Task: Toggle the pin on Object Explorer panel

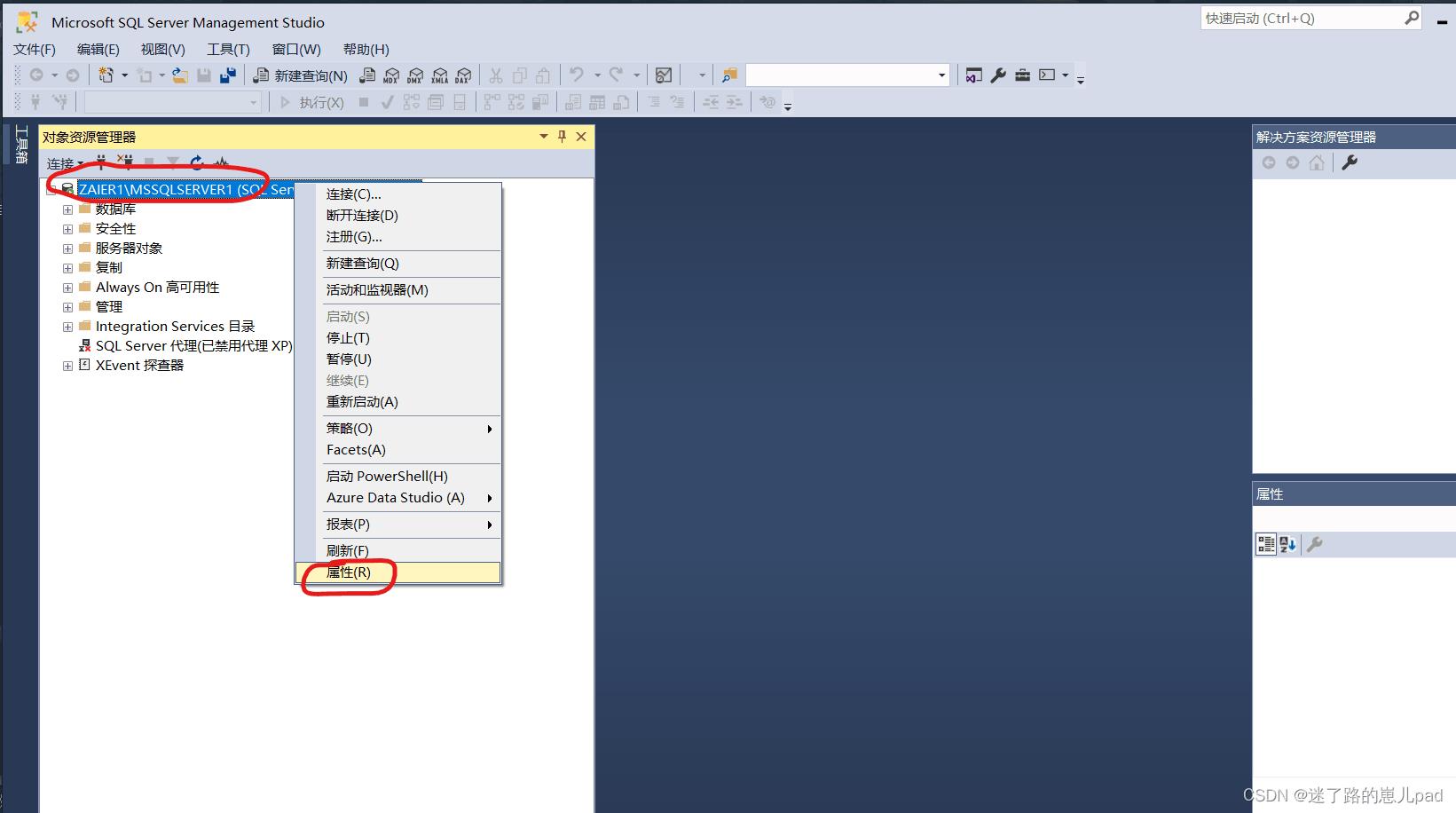Action: pos(562,137)
